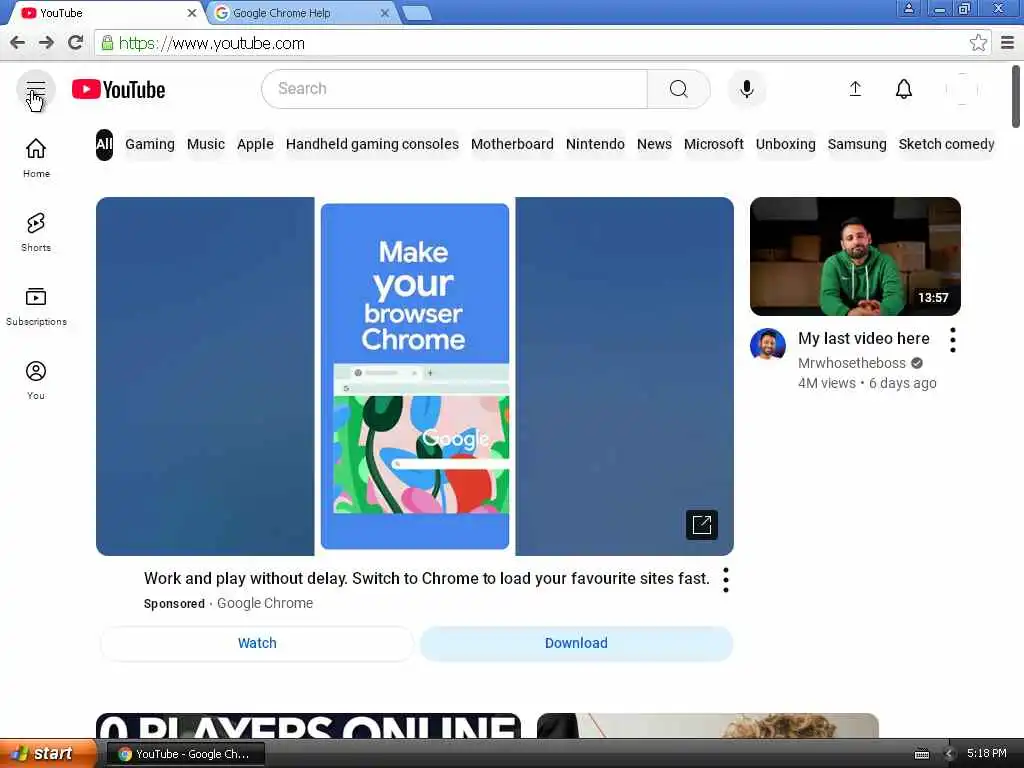The image size is (1024, 768).
Task: Click the padlock site security icon
Action: coord(107,43)
